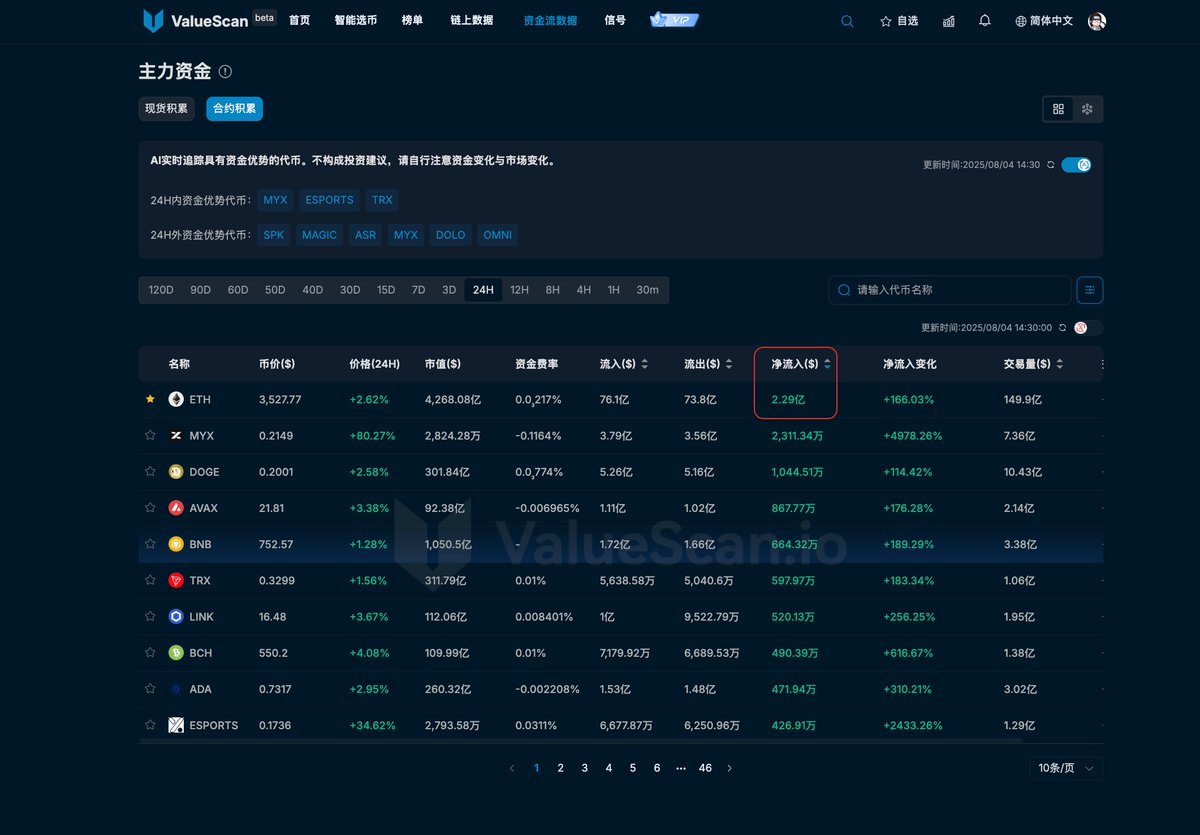The image size is (1200, 835).
Task: Open the ESPORTS table row name
Action: tap(213, 725)
